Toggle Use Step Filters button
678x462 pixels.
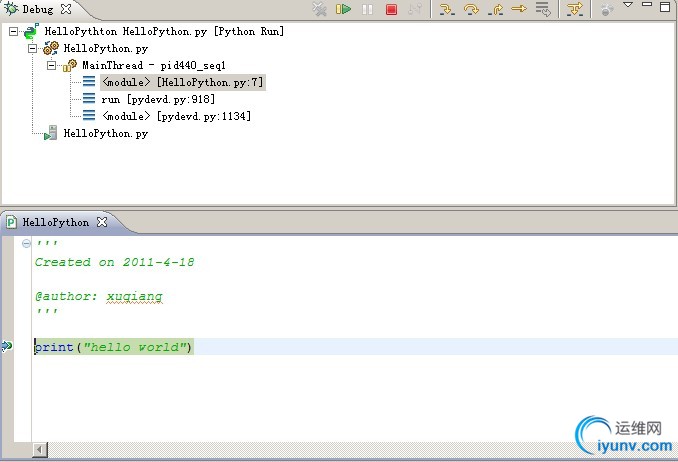[575, 9]
